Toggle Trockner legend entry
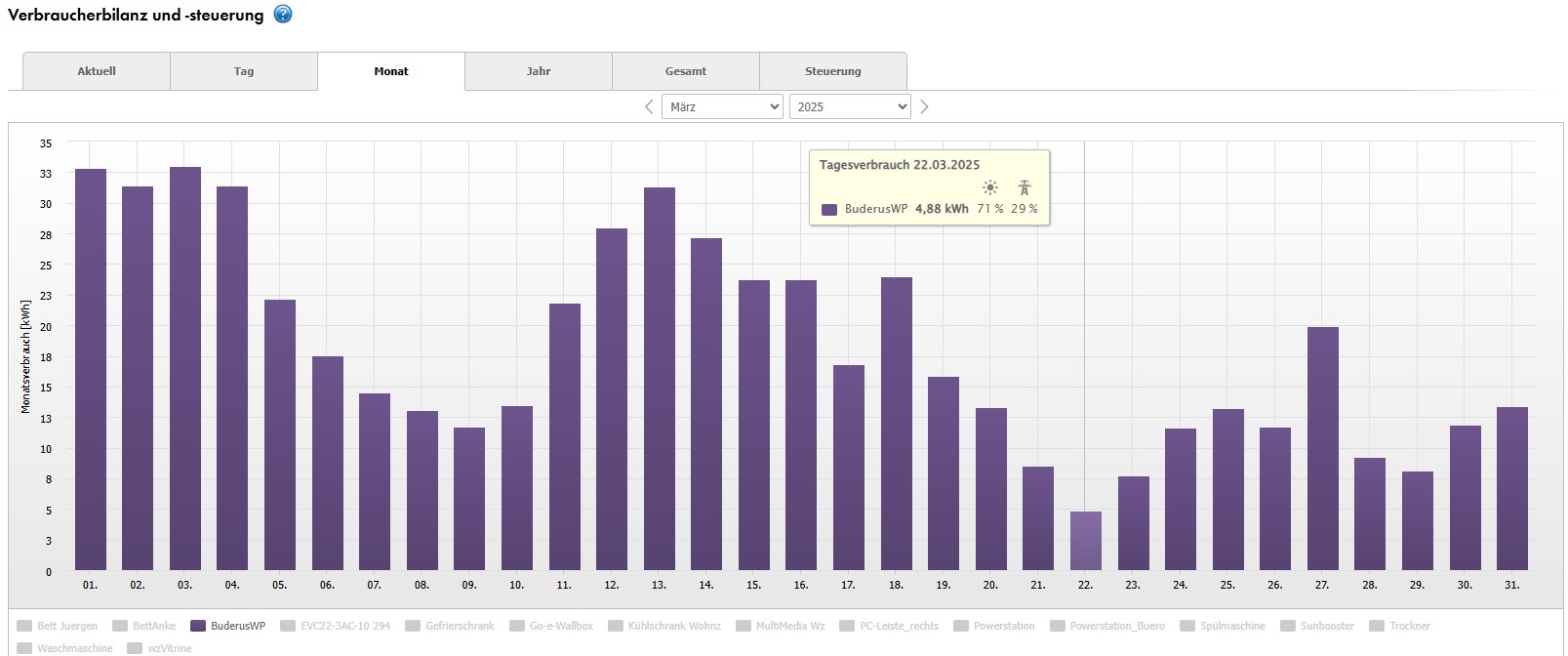Screen dimensions: 1568x656 click(x=1400, y=626)
